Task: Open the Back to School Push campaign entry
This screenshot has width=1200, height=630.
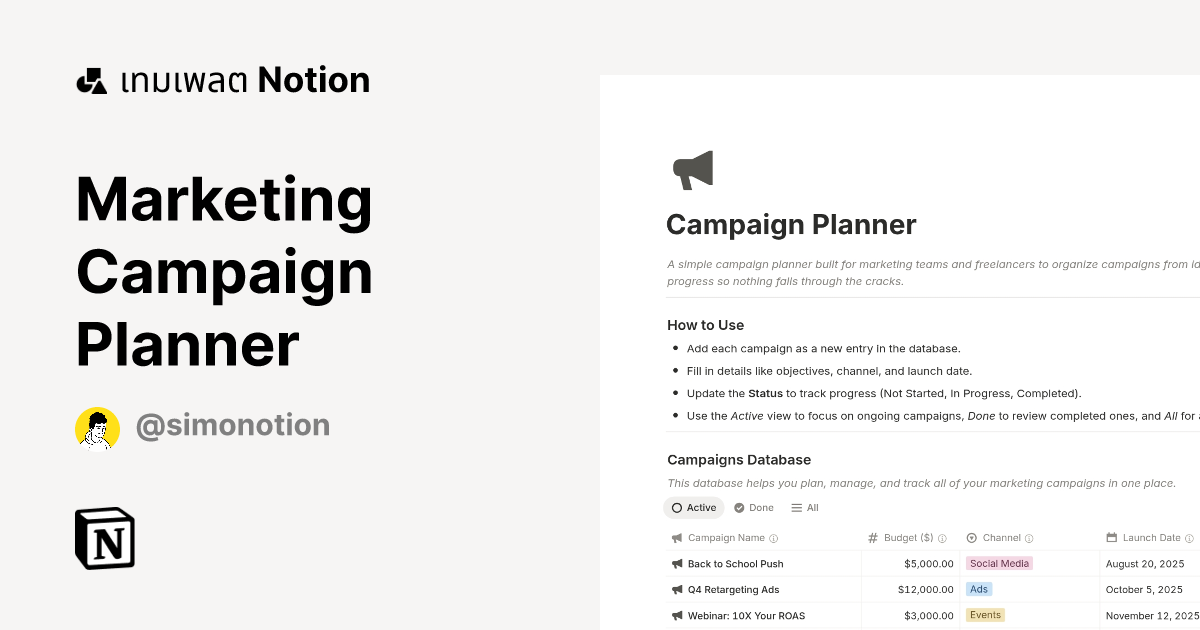Action: [736, 563]
